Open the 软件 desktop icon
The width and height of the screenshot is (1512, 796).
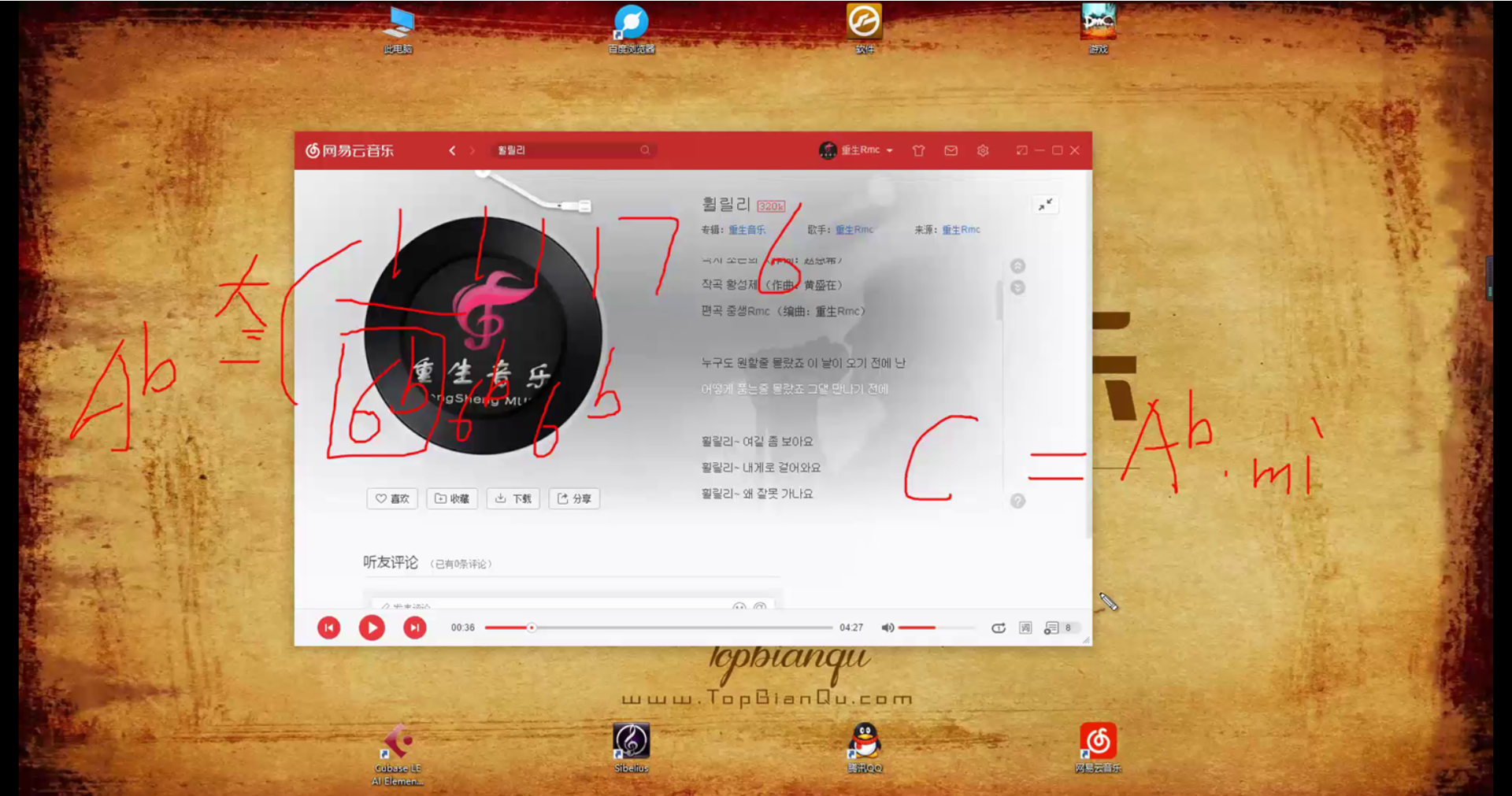click(865, 29)
